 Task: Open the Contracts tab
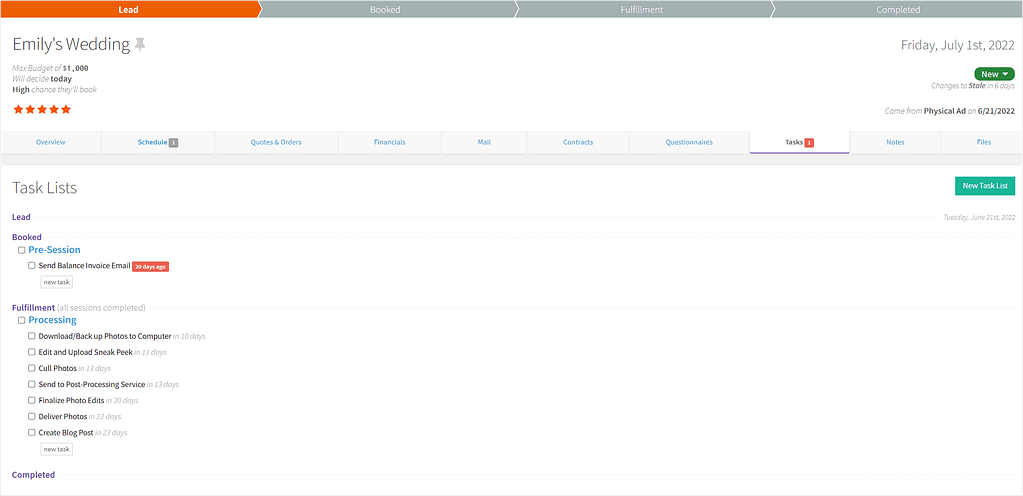coord(578,142)
